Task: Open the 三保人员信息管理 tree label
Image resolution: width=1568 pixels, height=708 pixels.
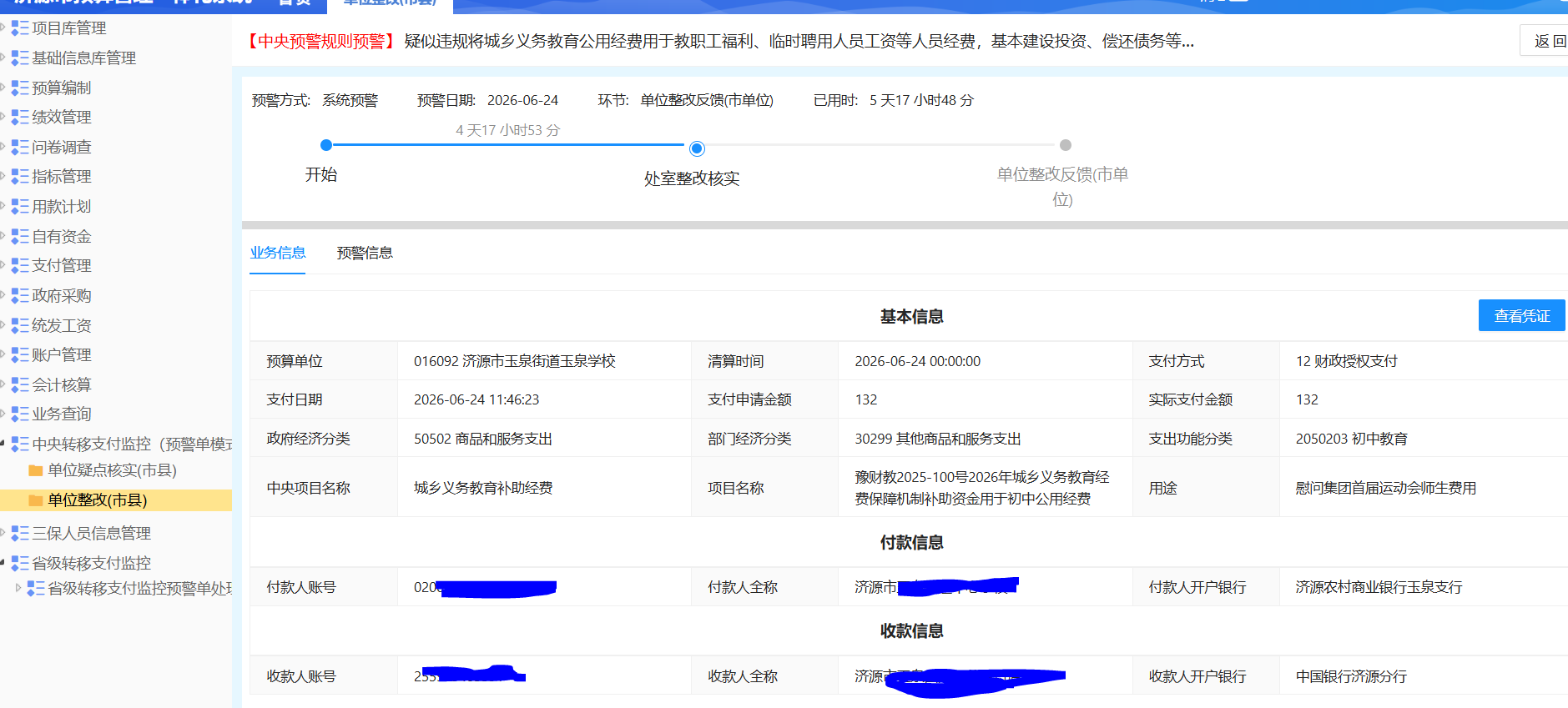Action: point(92,534)
